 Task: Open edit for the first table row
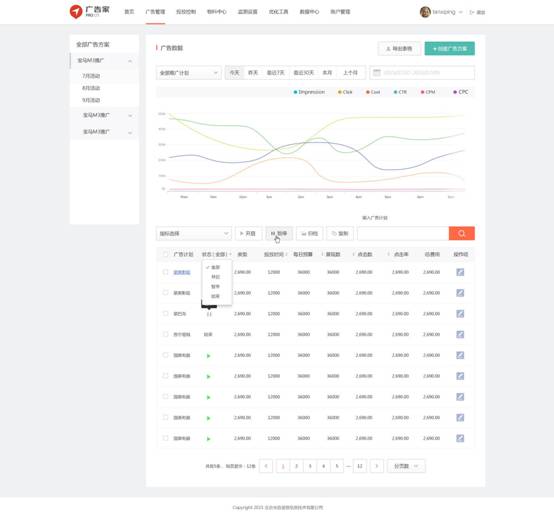[460, 272]
